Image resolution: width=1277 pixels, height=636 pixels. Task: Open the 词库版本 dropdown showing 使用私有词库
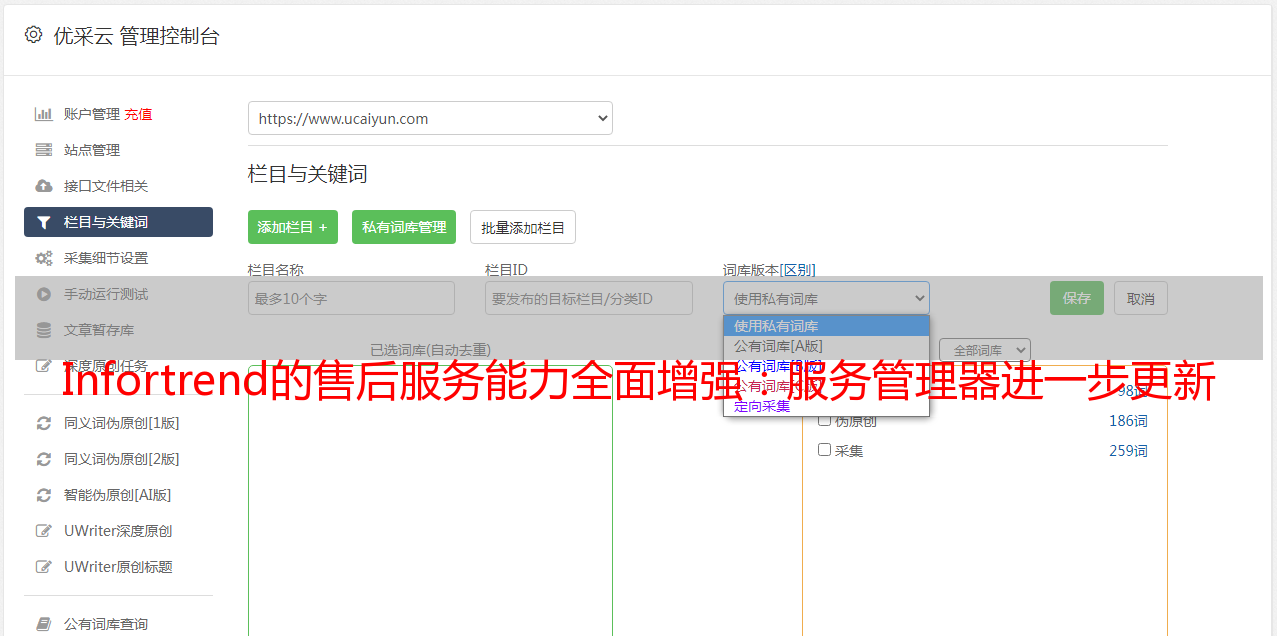[826, 298]
